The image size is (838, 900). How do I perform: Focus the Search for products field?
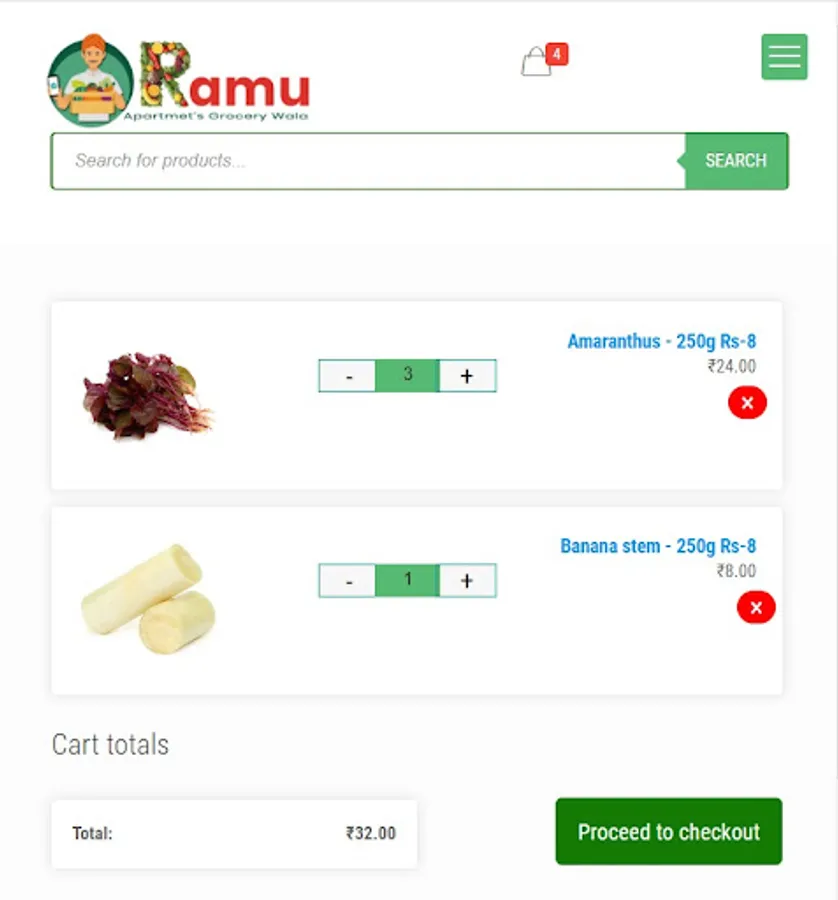point(368,161)
